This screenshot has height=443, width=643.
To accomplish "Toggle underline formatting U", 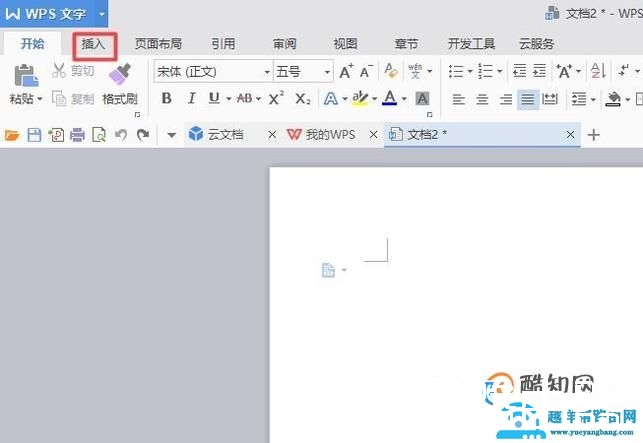I will [214, 98].
